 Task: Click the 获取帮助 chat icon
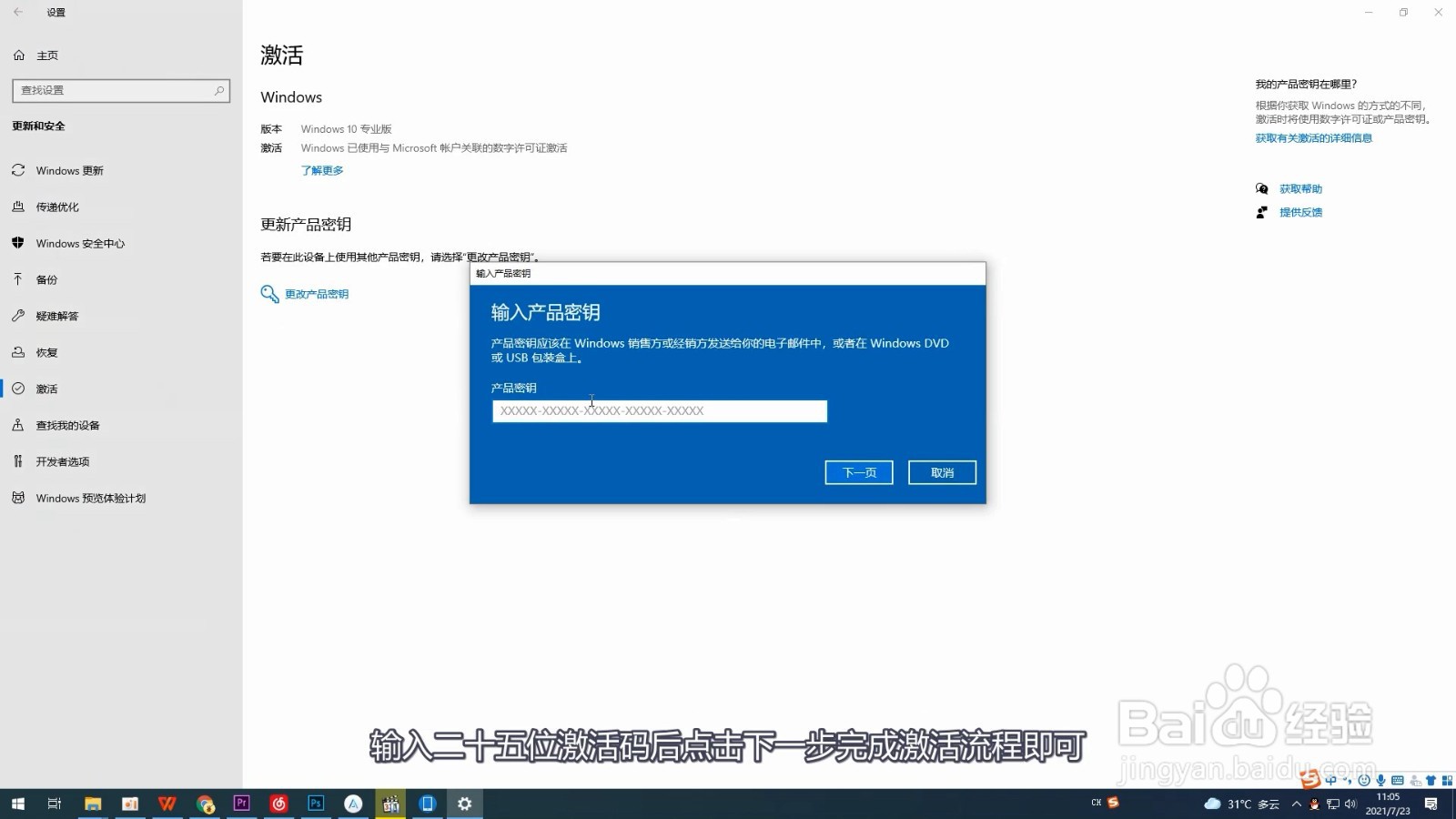tap(1261, 189)
